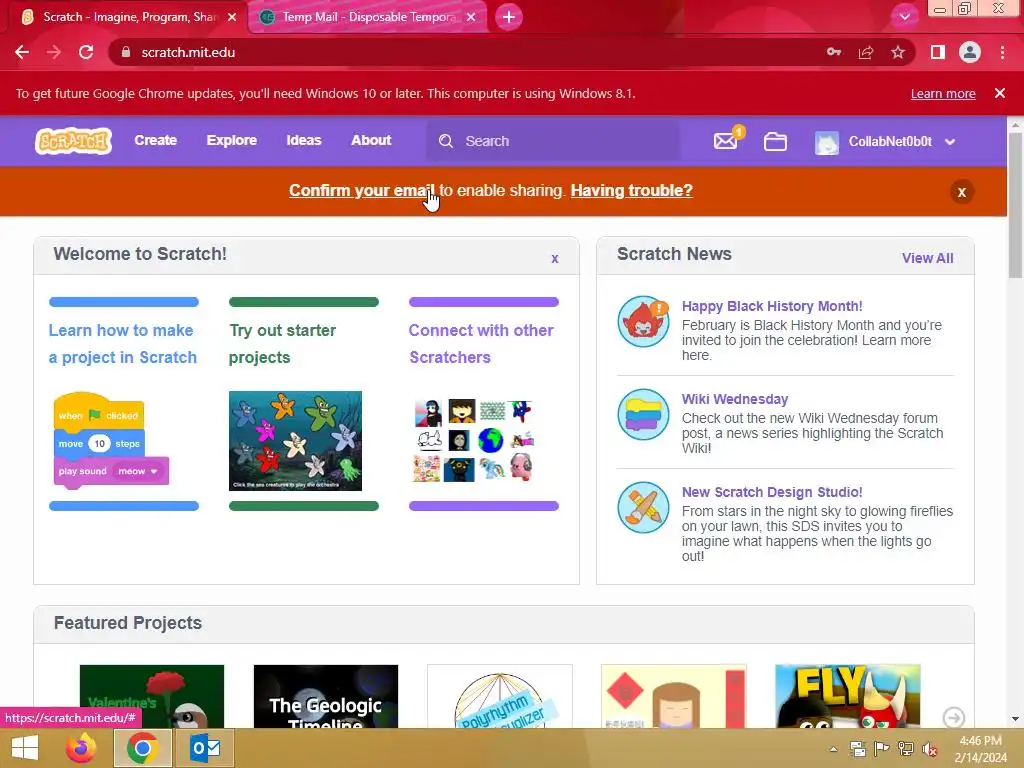Open Chrome profile account icon
Screen dimensions: 1024x768
(970, 52)
